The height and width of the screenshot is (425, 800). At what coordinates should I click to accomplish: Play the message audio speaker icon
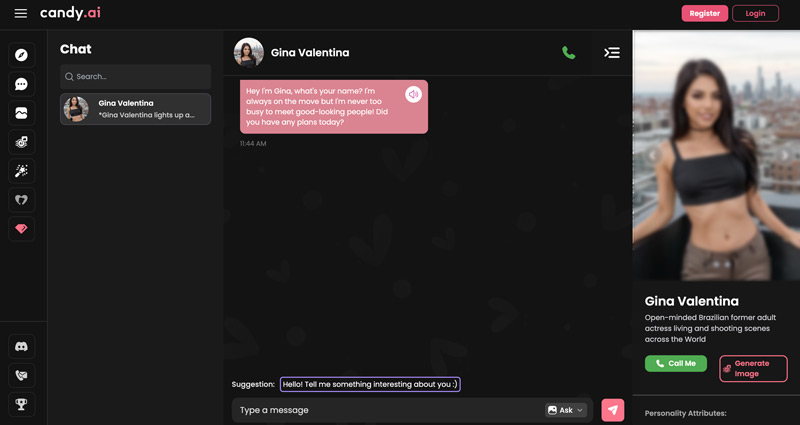click(413, 94)
